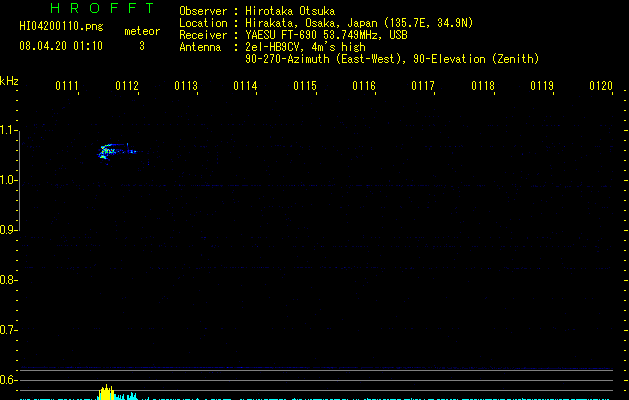This screenshot has width=629, height=400.
Task: Click time marker 0115
Action: pyautogui.click(x=305, y=86)
